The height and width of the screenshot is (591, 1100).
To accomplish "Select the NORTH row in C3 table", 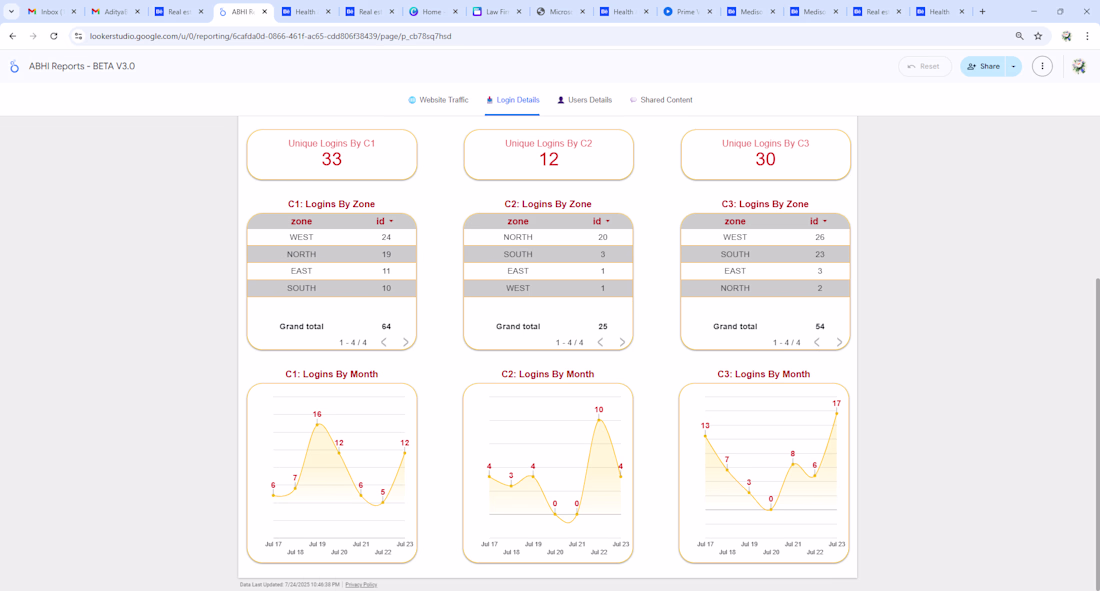I will click(x=765, y=288).
